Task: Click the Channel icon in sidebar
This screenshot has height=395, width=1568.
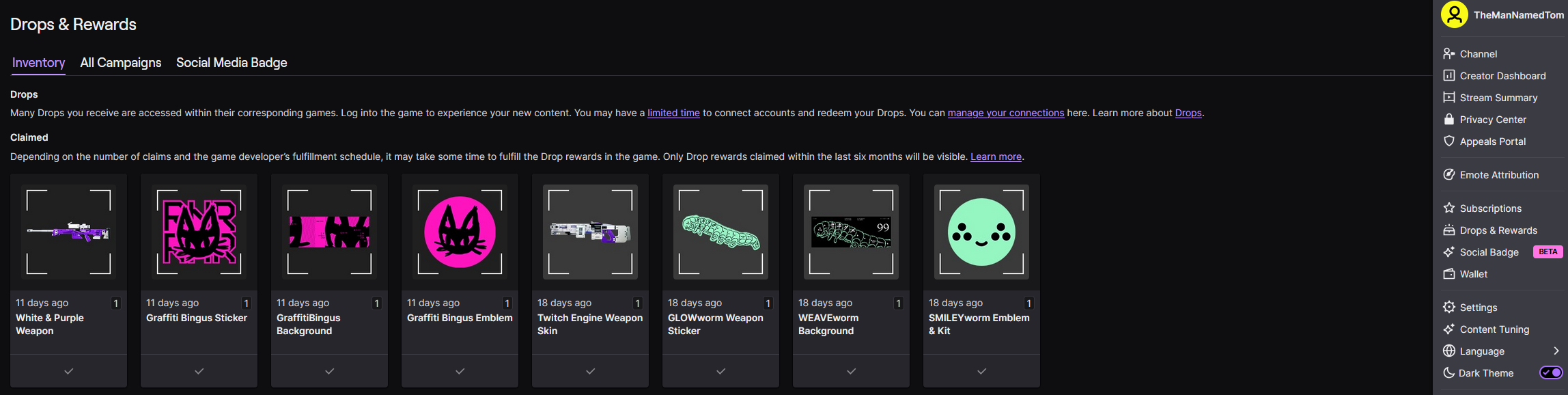Action: tap(1448, 53)
